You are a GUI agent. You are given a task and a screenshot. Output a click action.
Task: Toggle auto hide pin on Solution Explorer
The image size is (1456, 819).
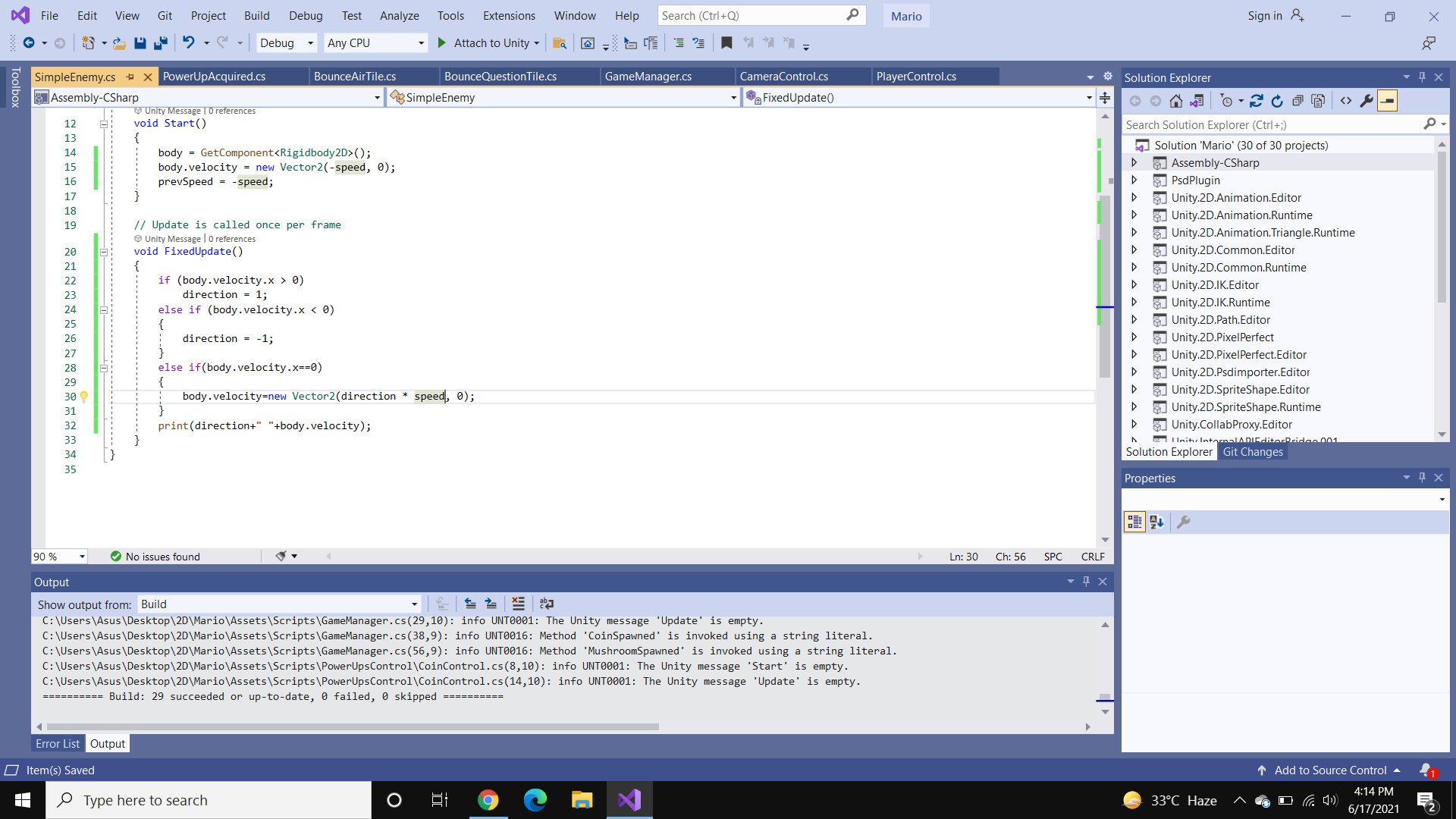tap(1422, 77)
